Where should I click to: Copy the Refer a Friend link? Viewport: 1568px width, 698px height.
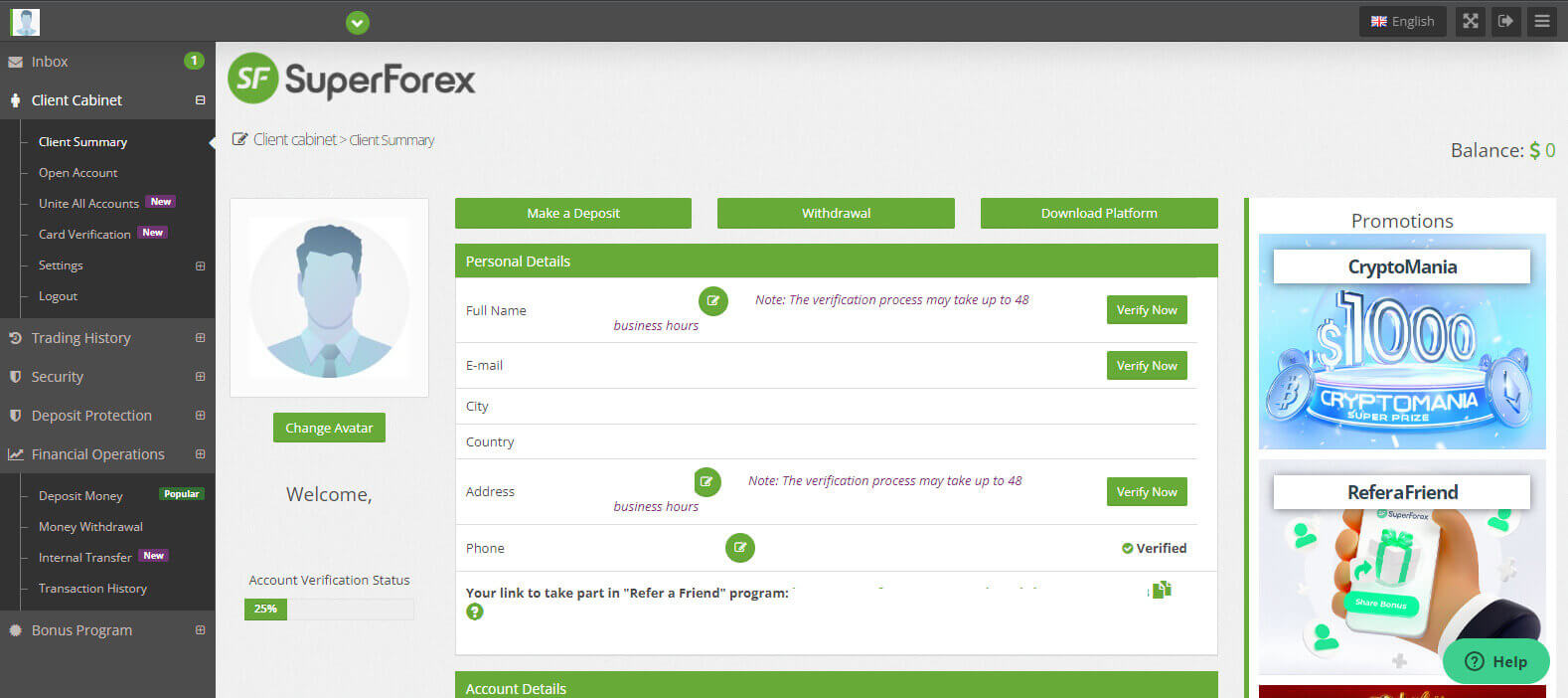click(1162, 590)
